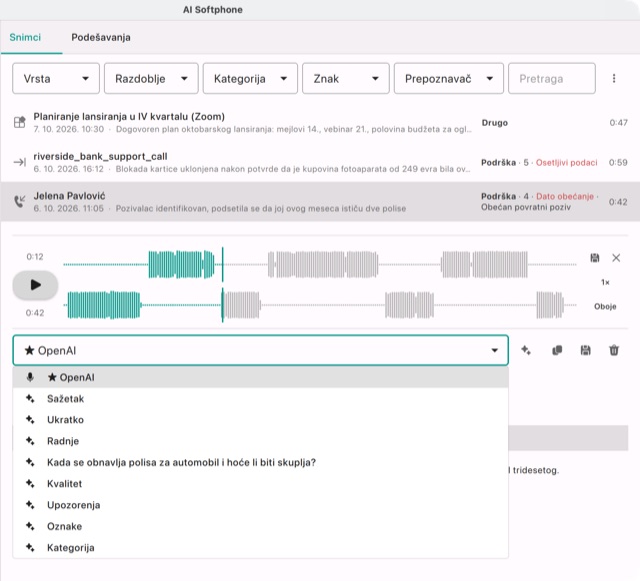Screen dimensions: 640x581
Task: Choose Radnje from the dropdown list
Action: 260,441
